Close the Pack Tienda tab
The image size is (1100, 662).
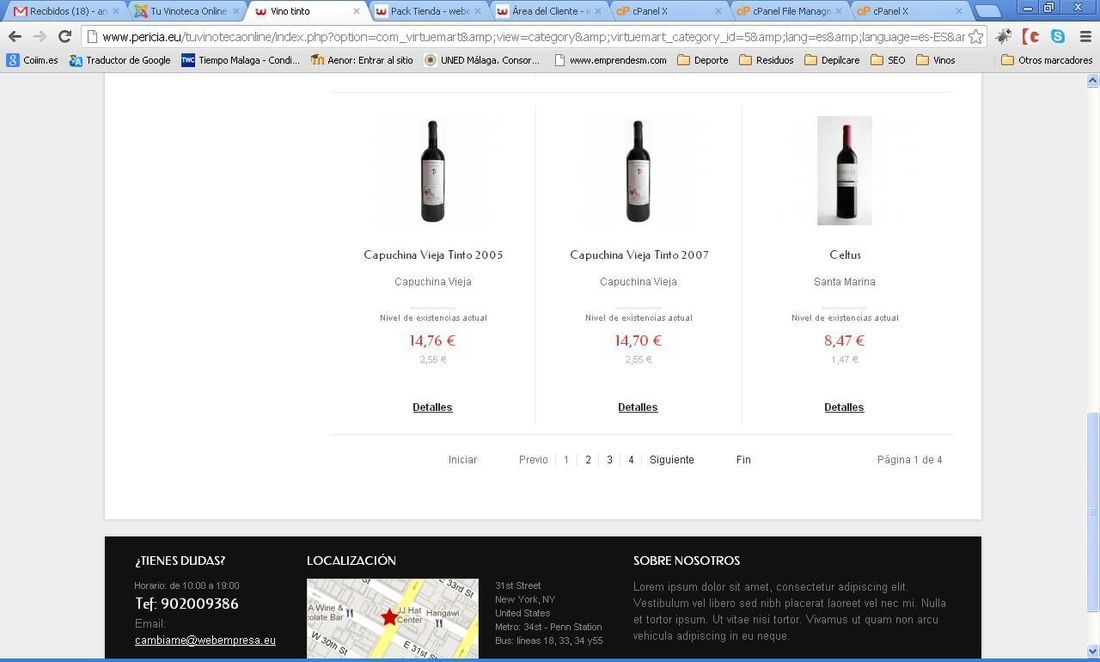tap(478, 11)
